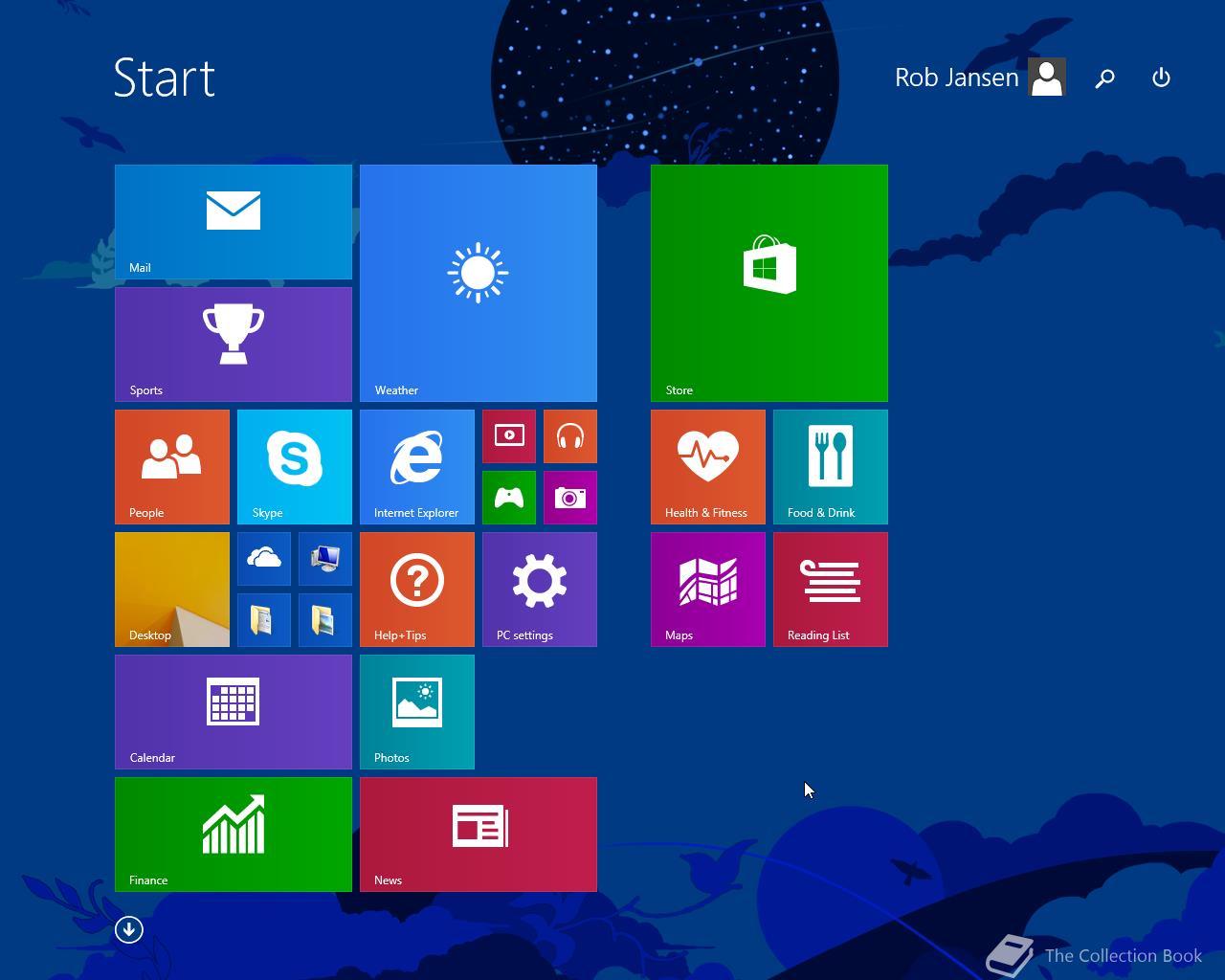Image resolution: width=1225 pixels, height=980 pixels.
Task: Open the small Video tile
Action: tap(509, 436)
